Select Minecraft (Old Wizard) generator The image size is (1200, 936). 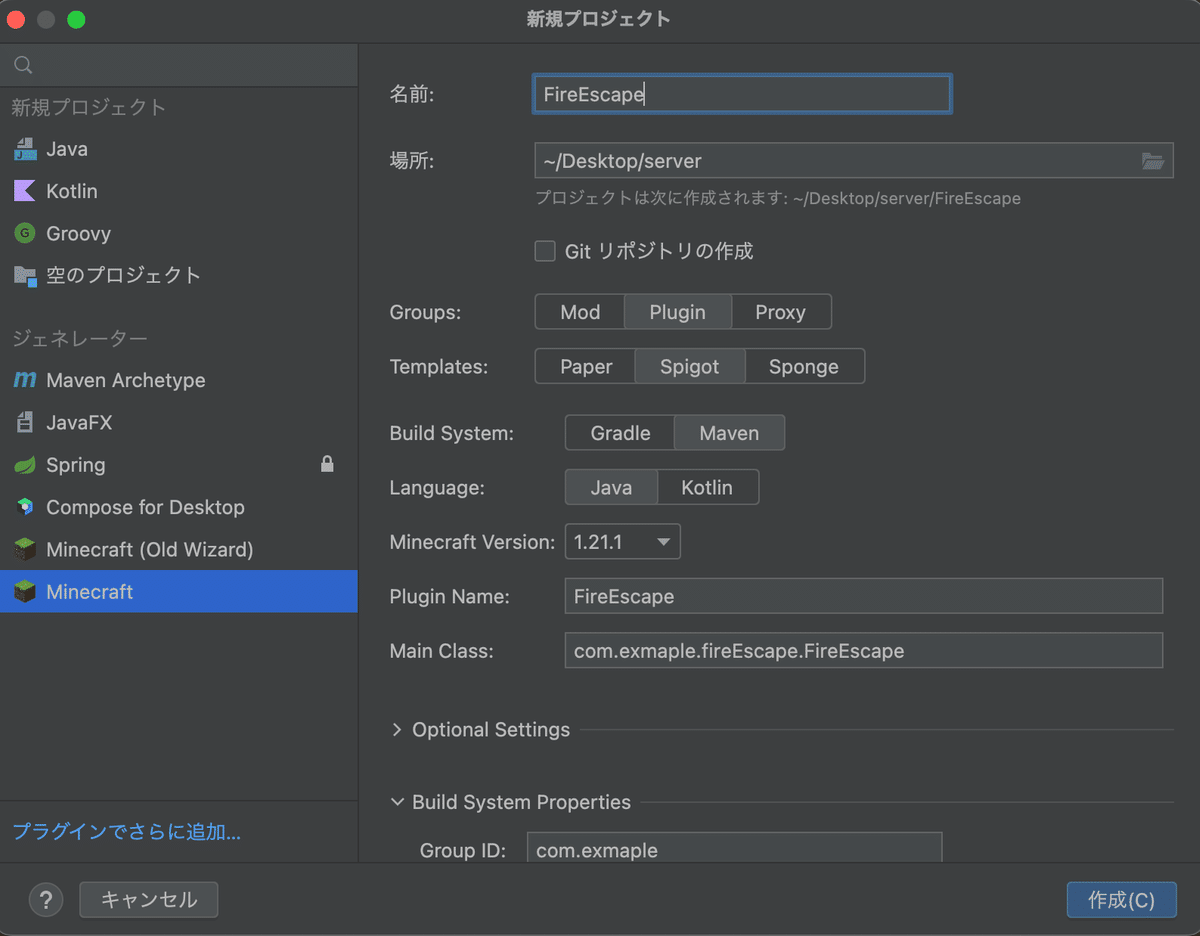pyautogui.click(x=179, y=549)
